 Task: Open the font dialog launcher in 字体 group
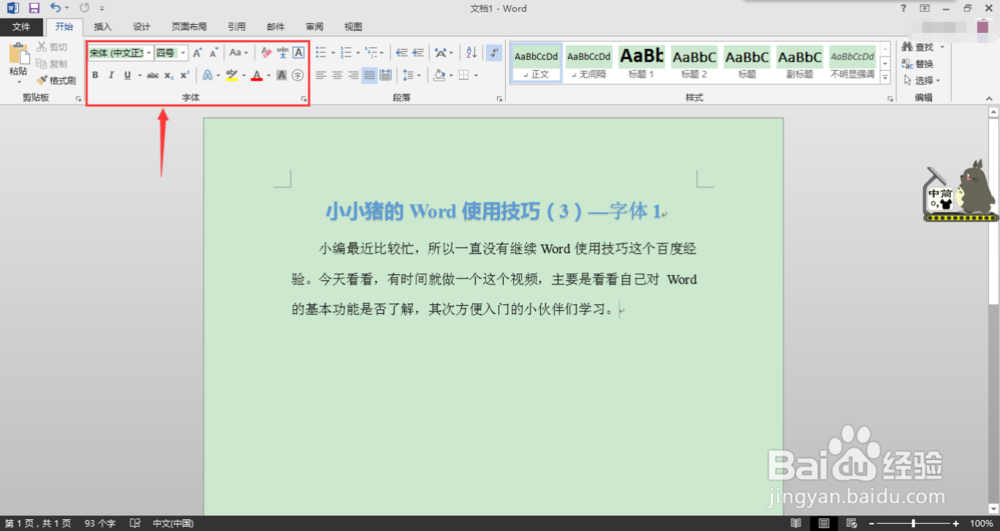304,99
